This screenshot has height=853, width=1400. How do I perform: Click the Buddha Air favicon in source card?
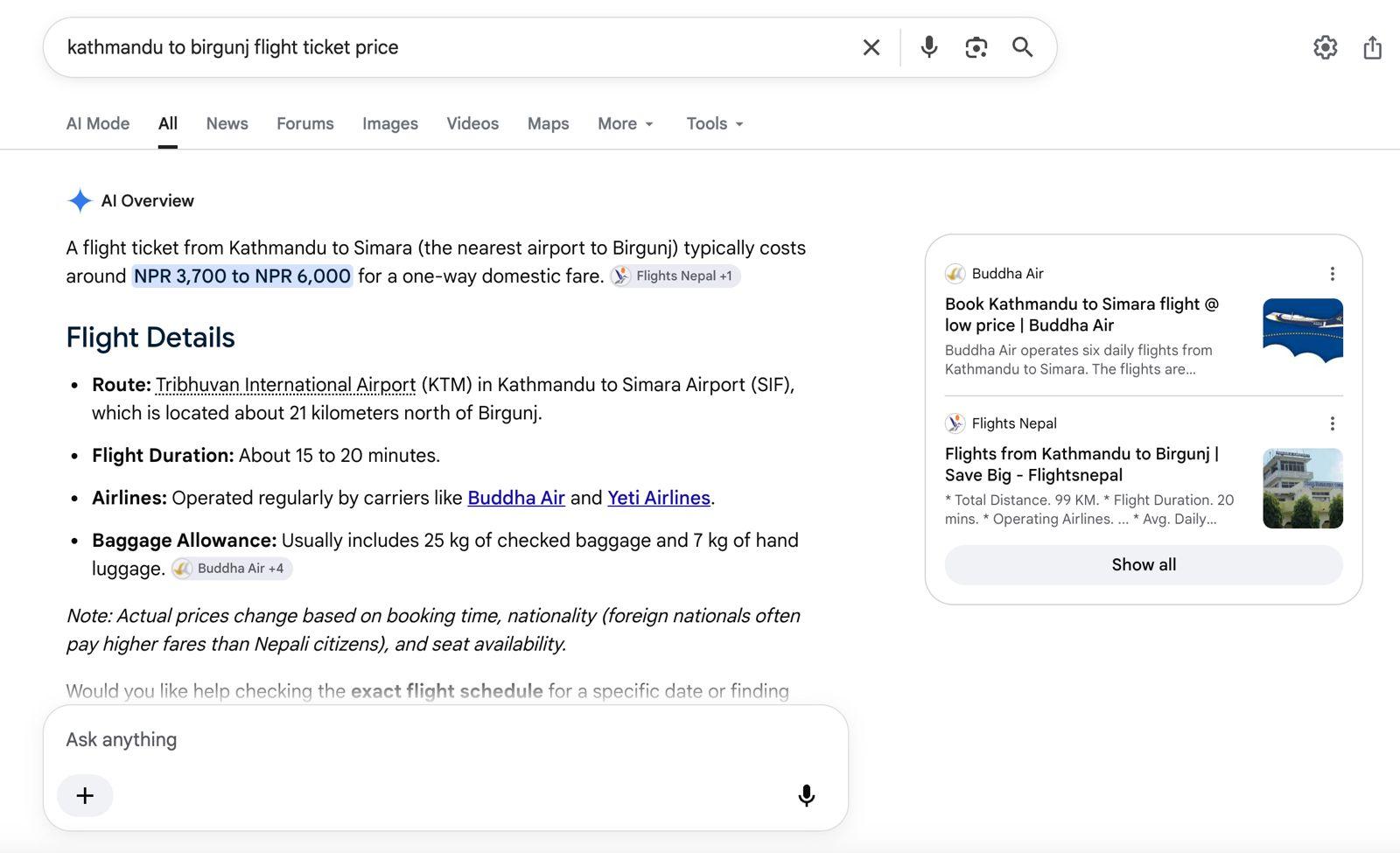click(955, 274)
